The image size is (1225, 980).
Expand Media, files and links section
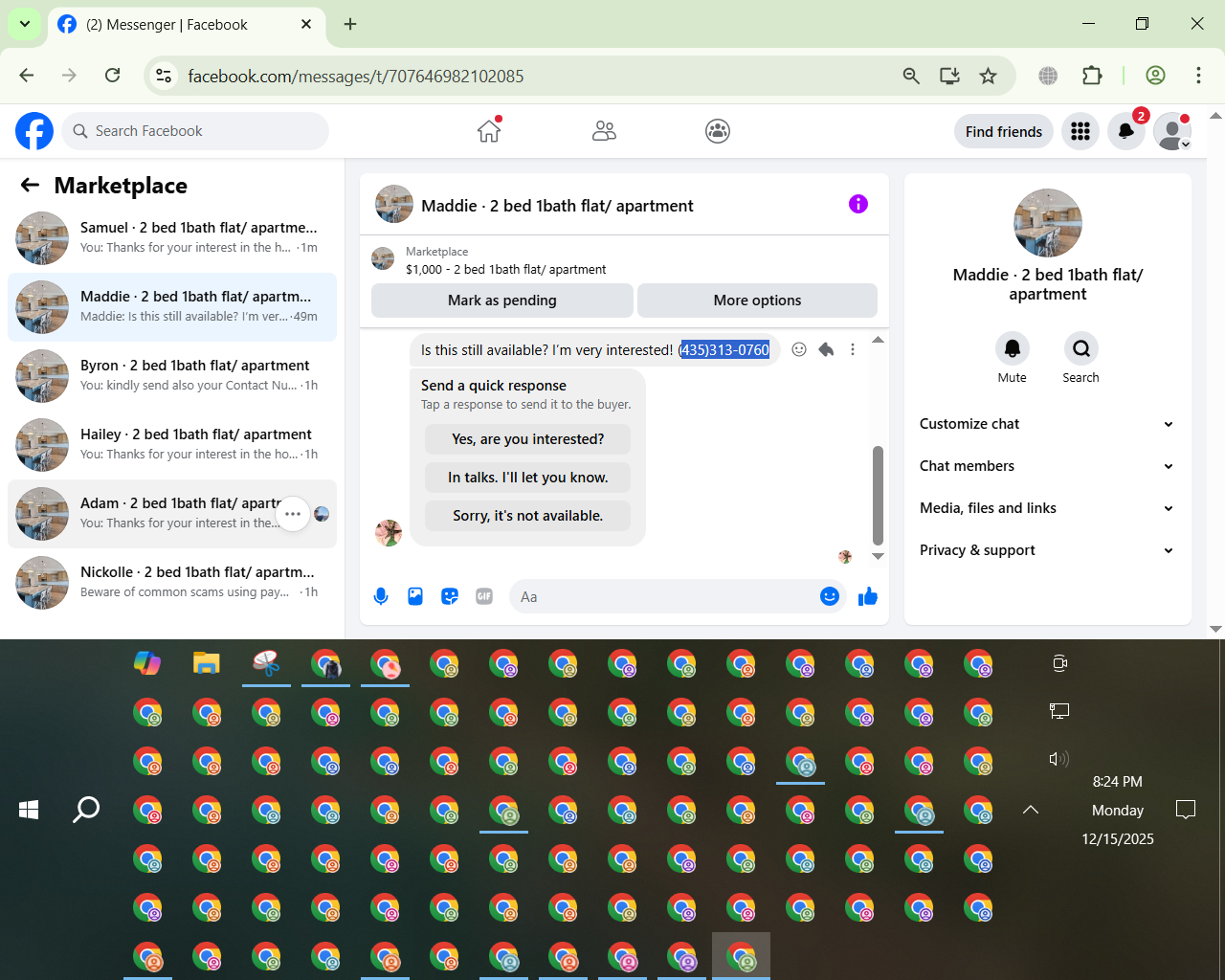pos(1048,508)
